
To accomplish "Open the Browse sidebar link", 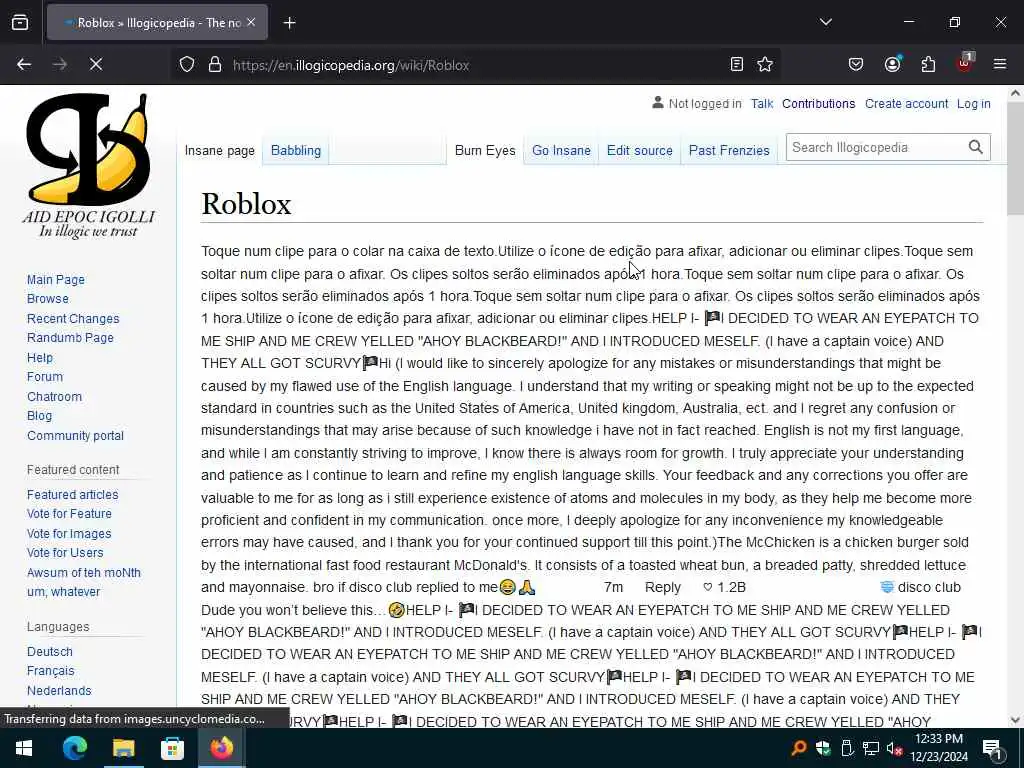I will [48, 298].
